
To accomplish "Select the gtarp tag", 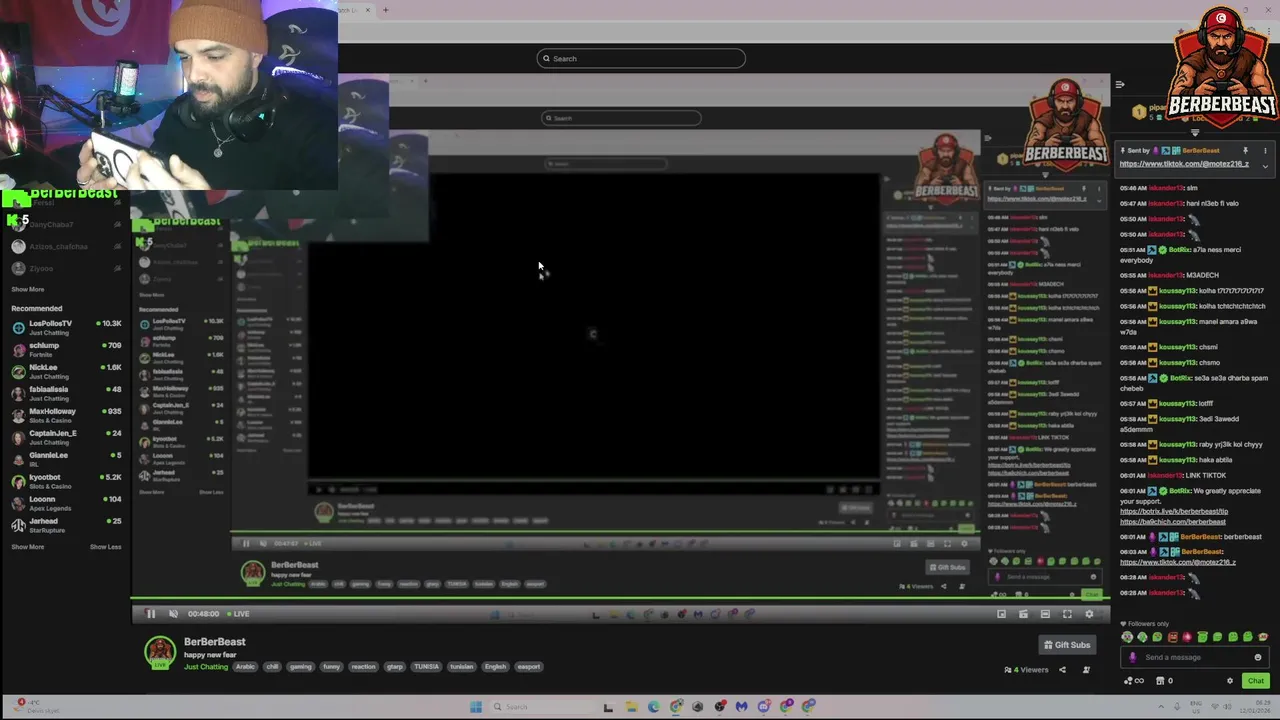I will click(395, 667).
